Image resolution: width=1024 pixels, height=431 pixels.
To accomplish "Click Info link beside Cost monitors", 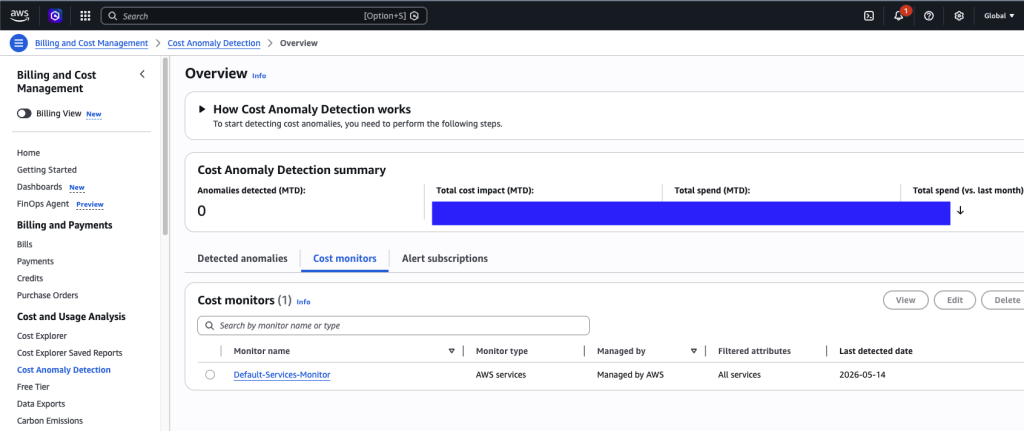I will coord(304,302).
